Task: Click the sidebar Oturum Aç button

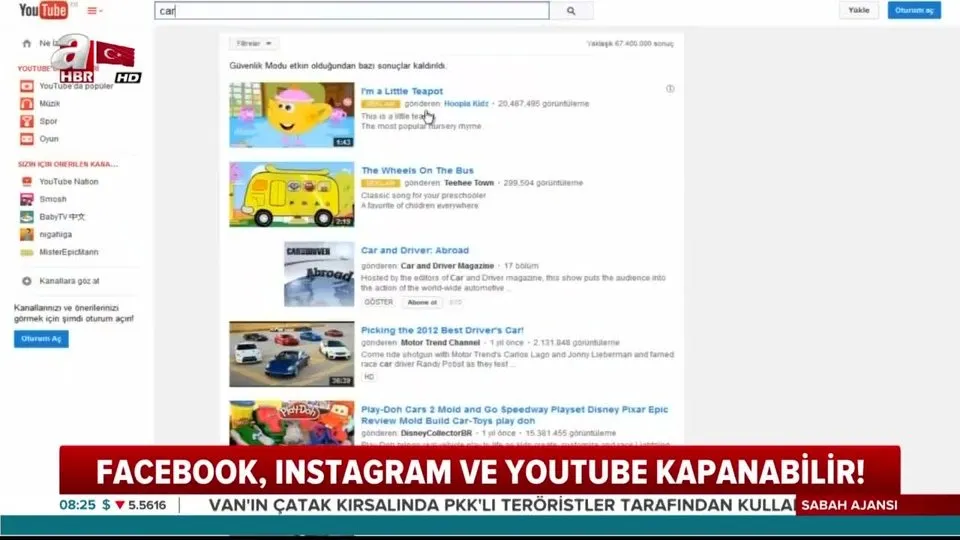Action: click(41, 339)
